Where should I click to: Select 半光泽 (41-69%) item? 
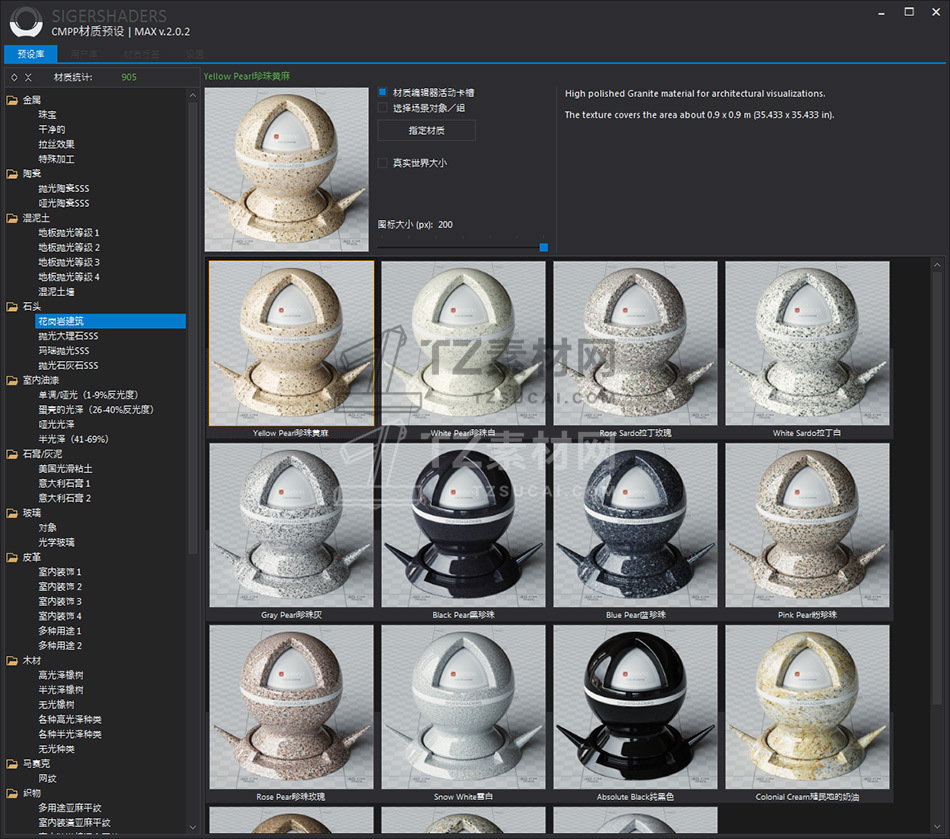click(73, 439)
